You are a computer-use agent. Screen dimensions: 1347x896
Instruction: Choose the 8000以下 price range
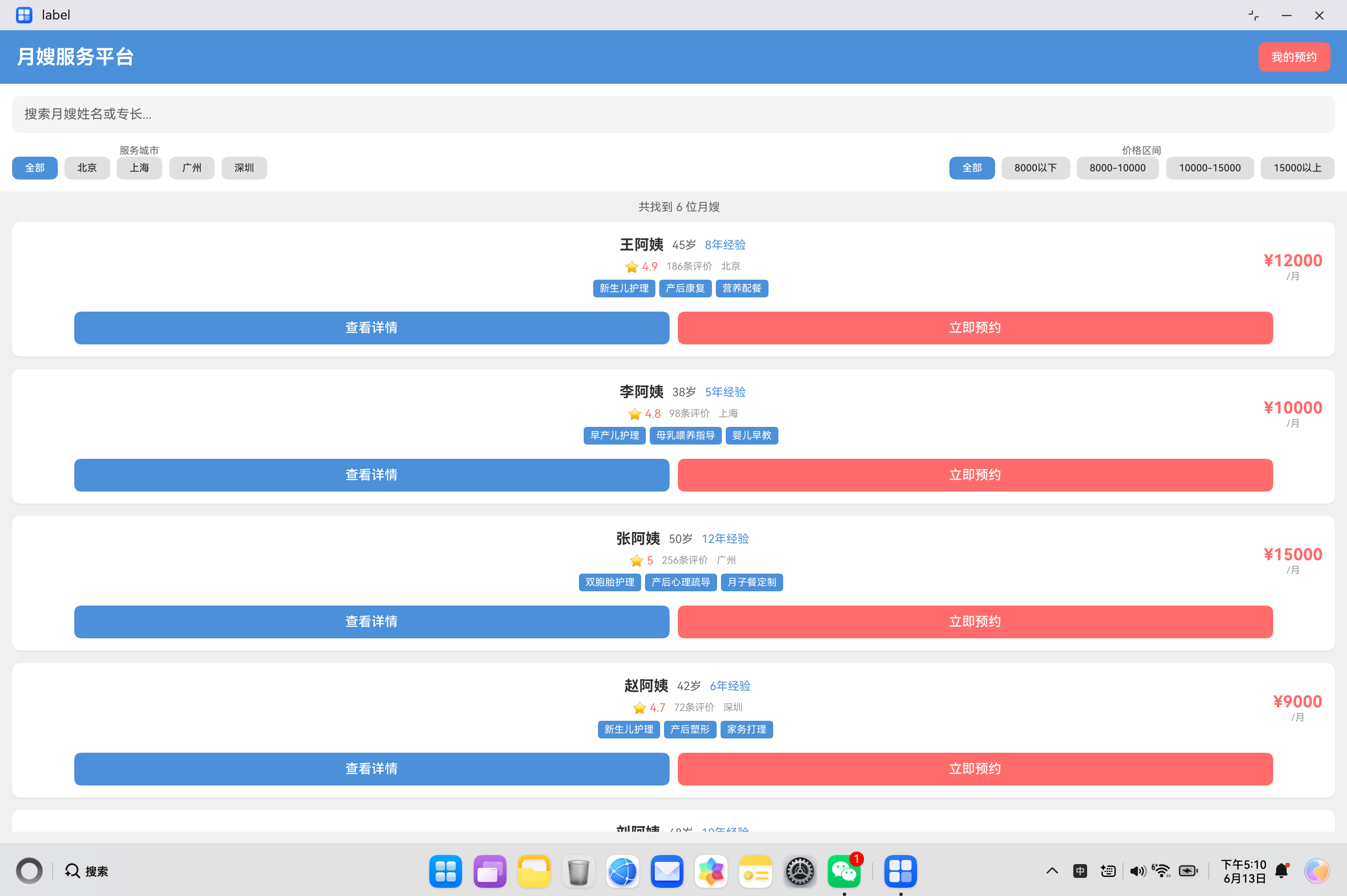tap(1036, 168)
